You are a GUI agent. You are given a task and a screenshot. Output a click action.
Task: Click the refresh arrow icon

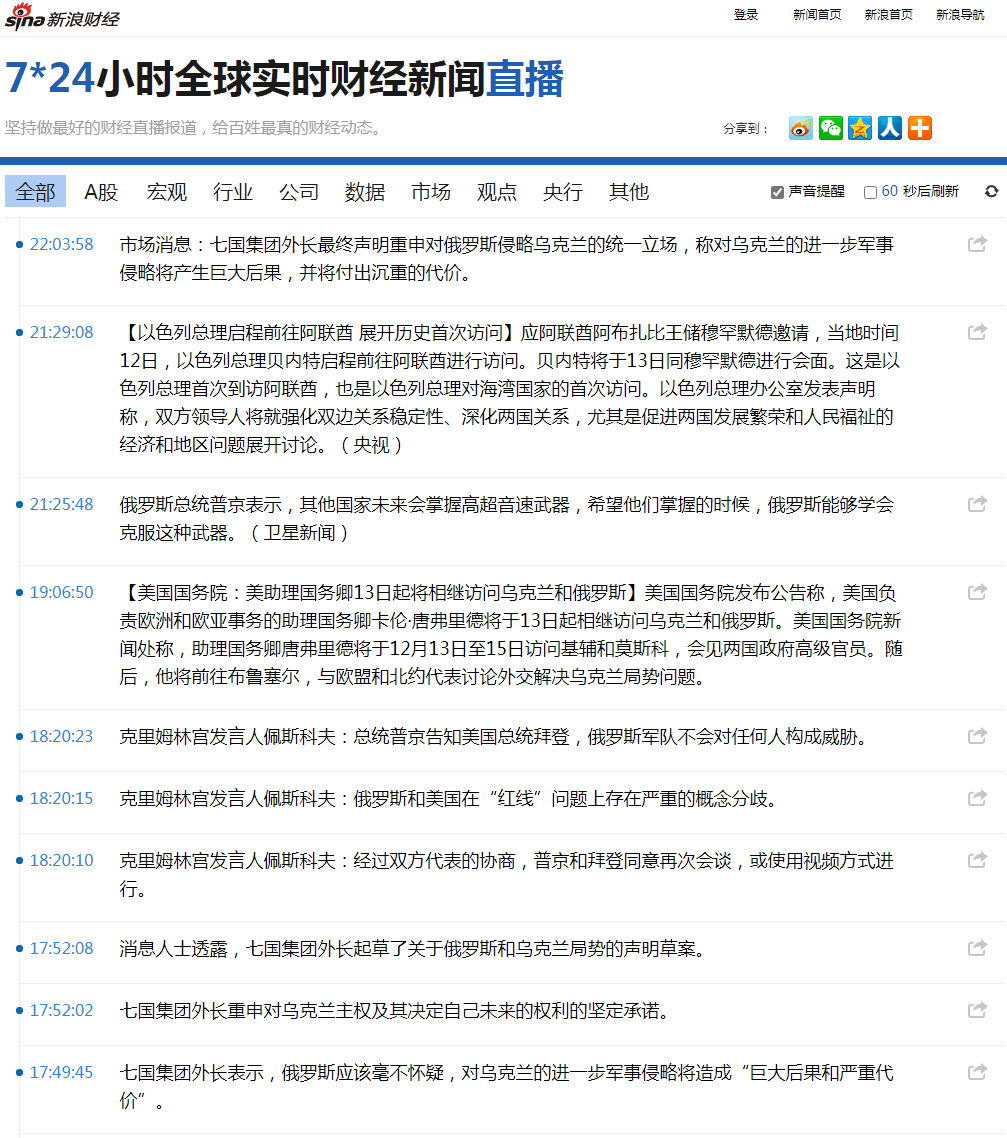tap(991, 192)
